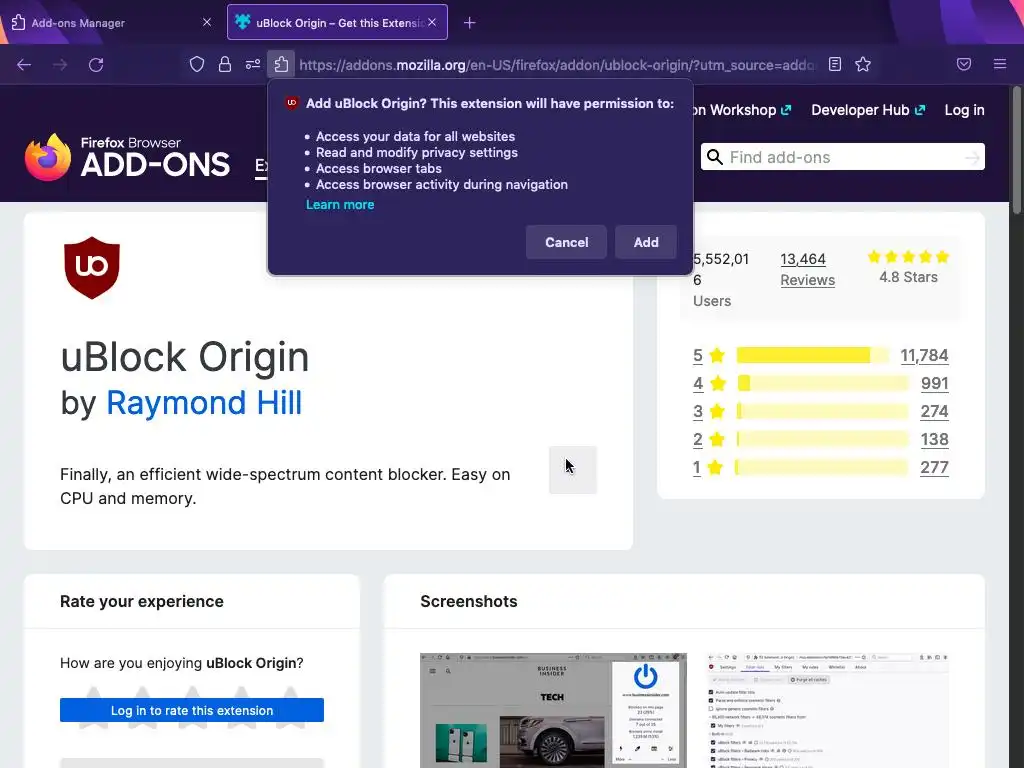
Task: View 1-star reviews via the 277 count
Action: pos(935,468)
